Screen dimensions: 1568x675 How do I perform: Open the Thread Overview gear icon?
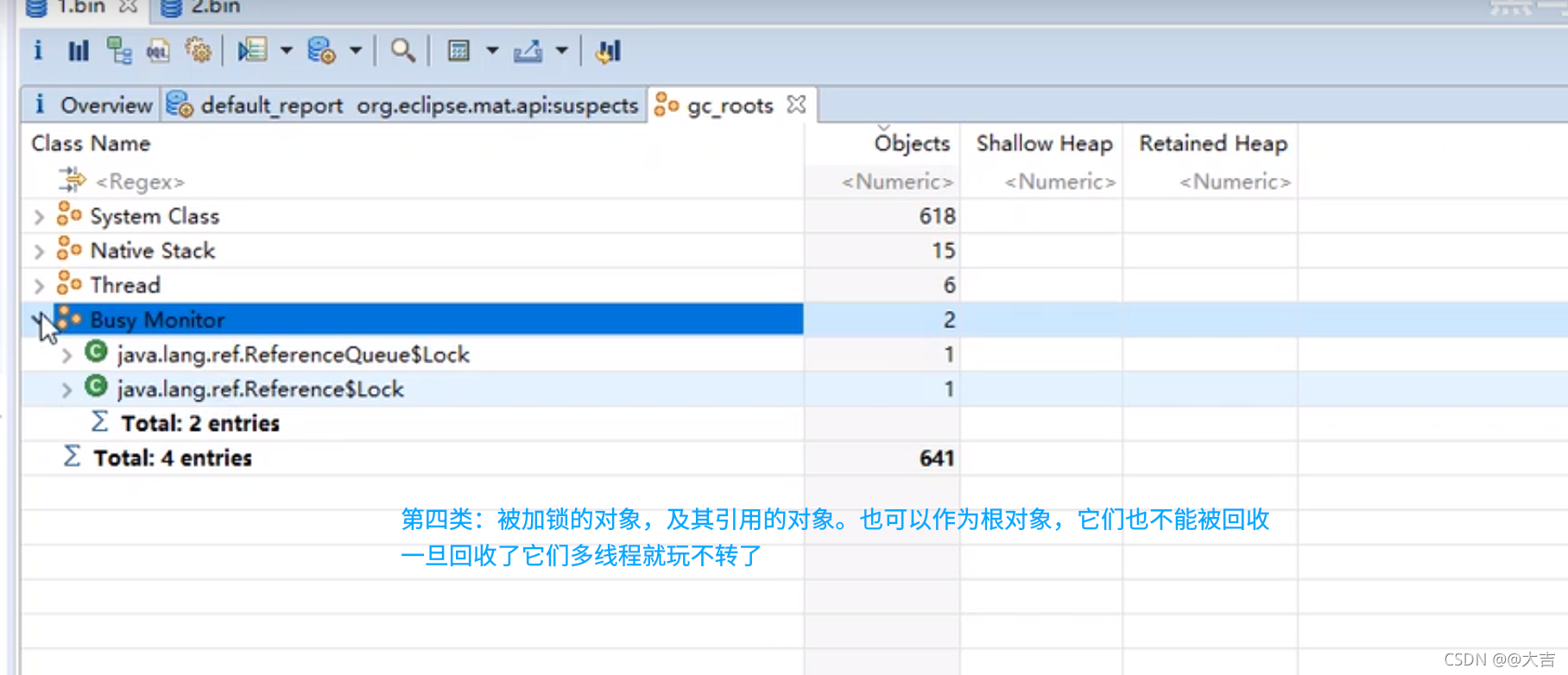click(199, 51)
